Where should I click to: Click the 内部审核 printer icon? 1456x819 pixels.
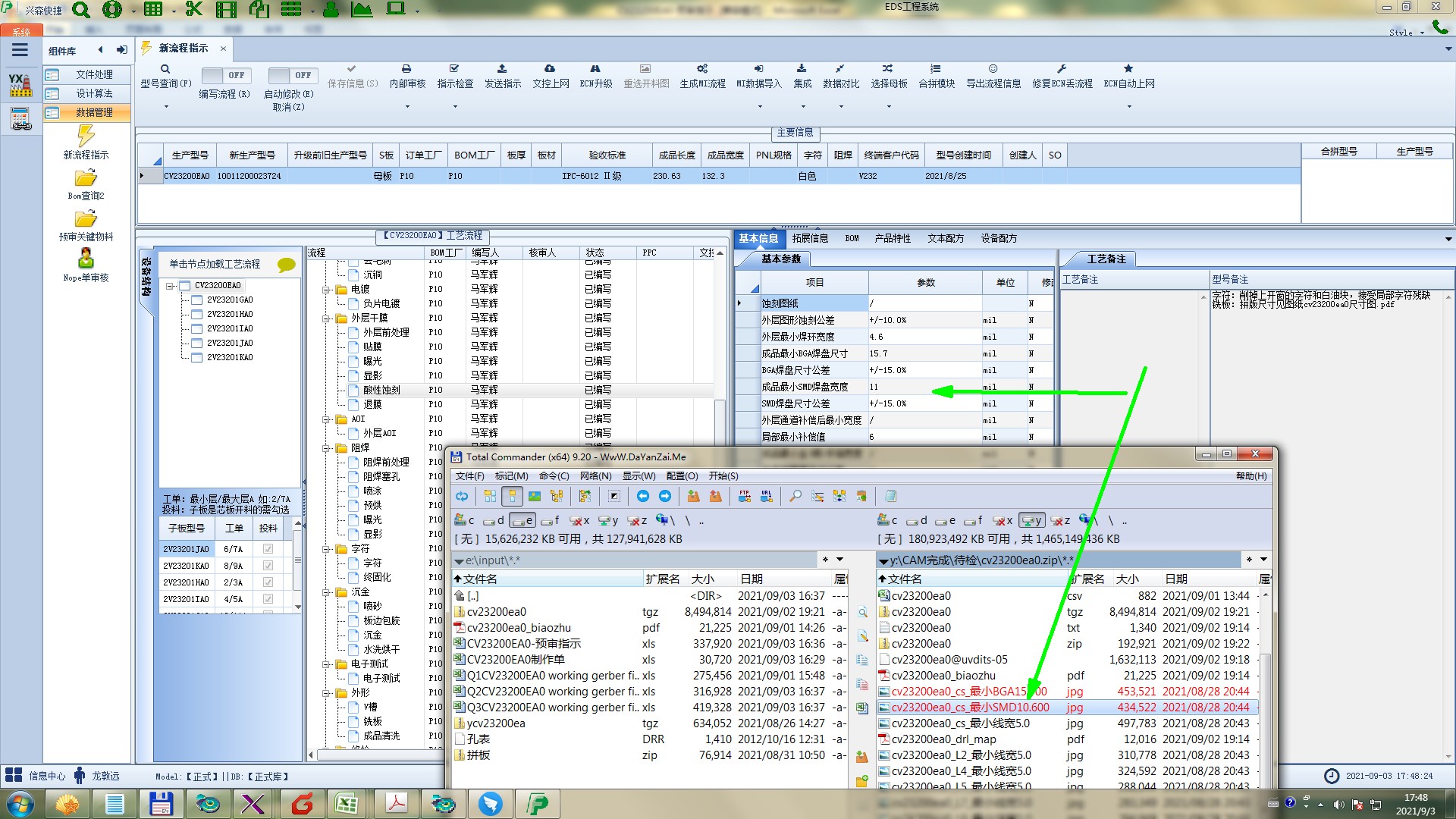coord(406,69)
